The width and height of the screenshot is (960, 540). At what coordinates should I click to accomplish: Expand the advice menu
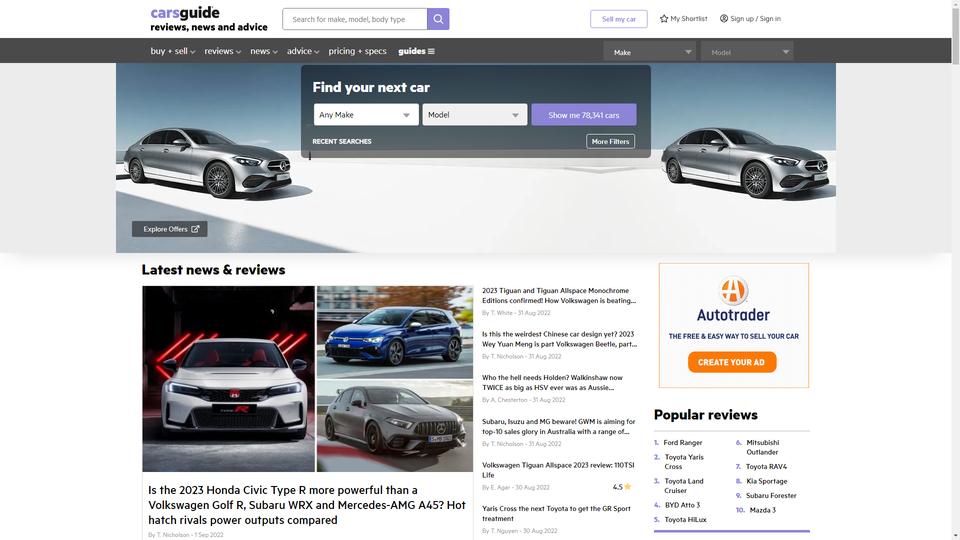[303, 51]
